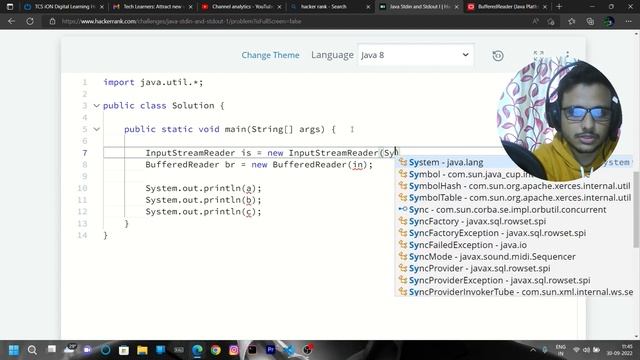Select SyncMode suggestion
This screenshot has height=360, width=640.
(x=513, y=257)
